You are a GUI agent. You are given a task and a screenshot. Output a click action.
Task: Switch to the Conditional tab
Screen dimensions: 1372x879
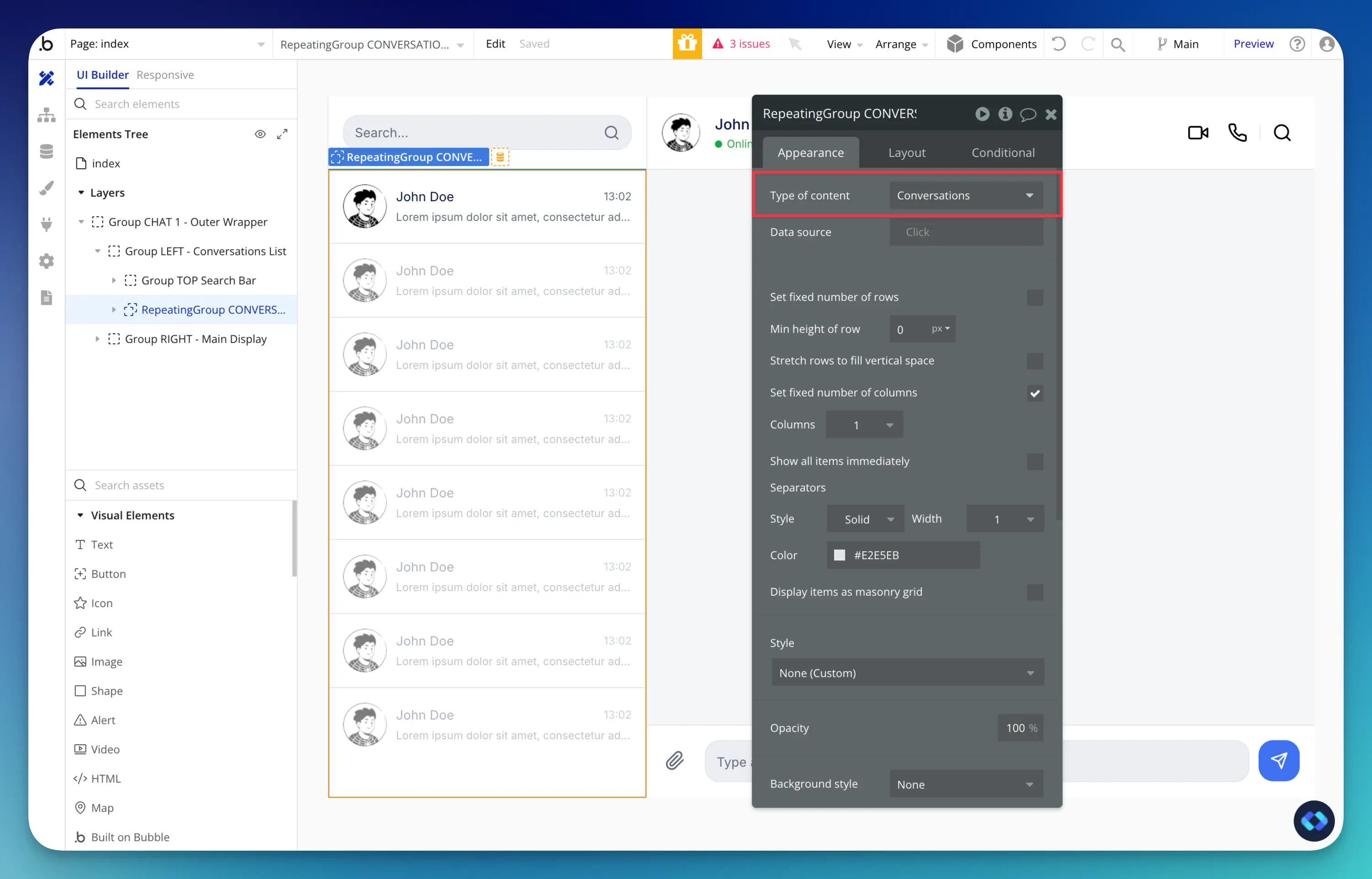pos(1002,152)
